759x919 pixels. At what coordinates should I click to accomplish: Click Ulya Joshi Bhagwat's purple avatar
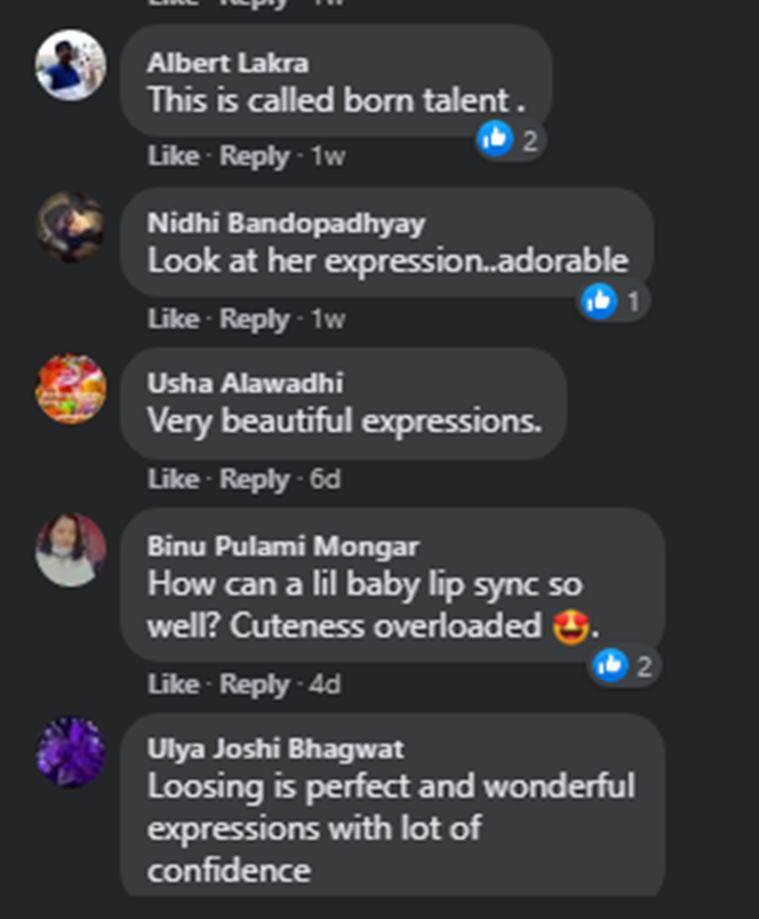click(71, 752)
